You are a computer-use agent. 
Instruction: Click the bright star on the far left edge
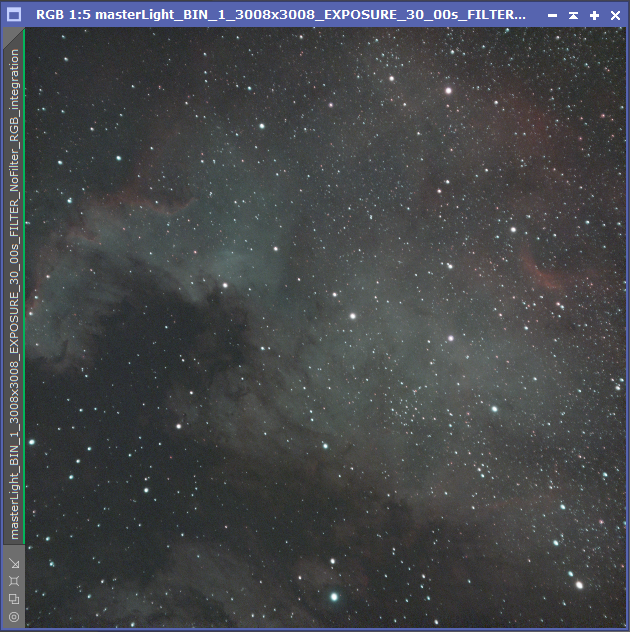32,442
